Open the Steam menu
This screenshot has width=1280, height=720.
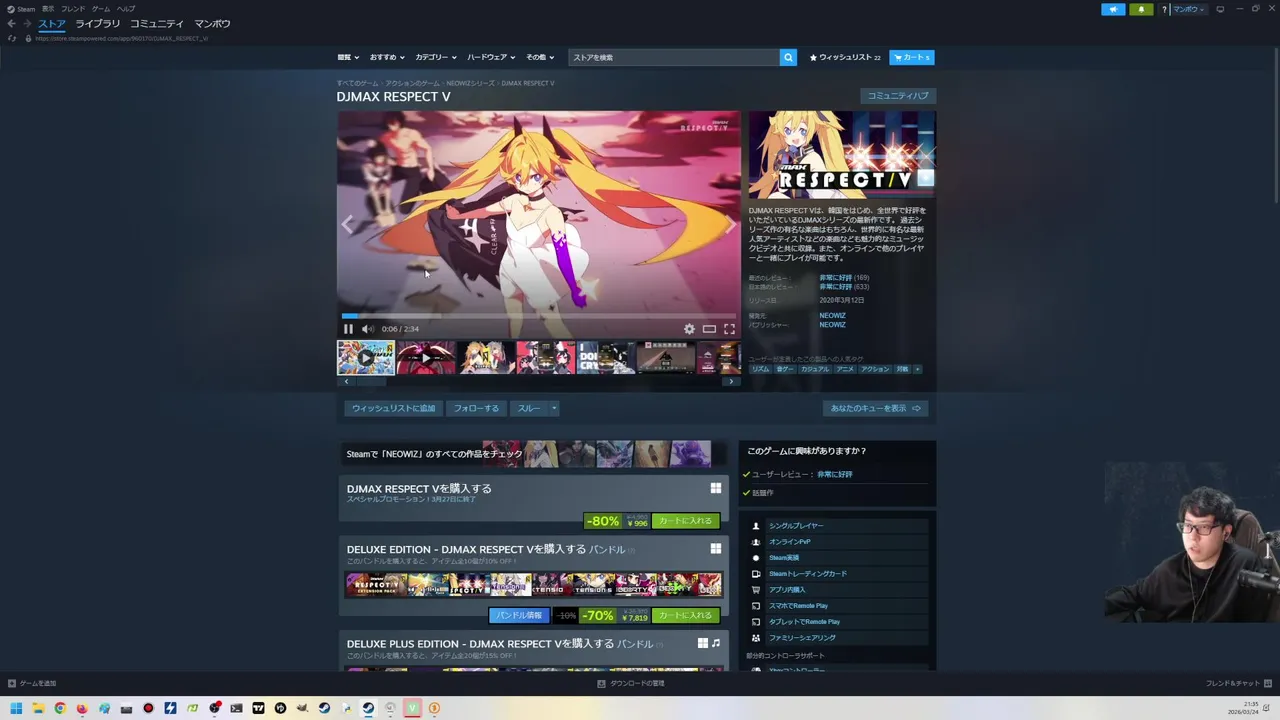(21, 8)
